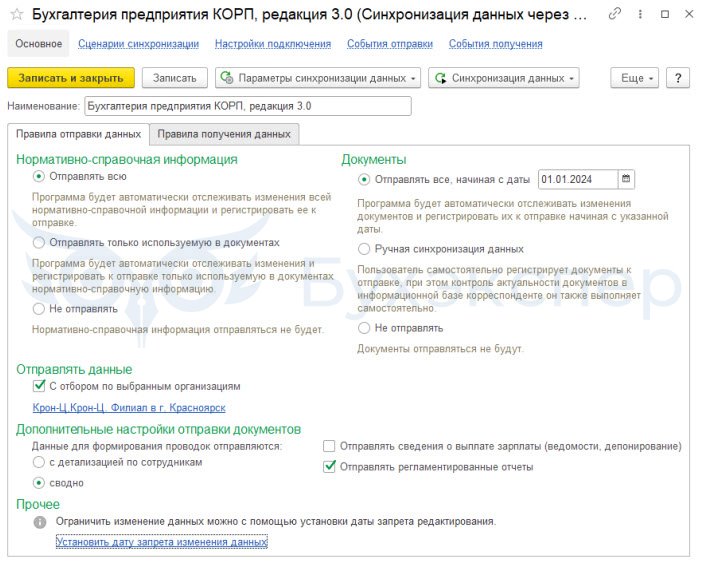This screenshot has width=703, height=564.
Task: Select Отправлять все, начиная с даты
Action: [x=364, y=180]
